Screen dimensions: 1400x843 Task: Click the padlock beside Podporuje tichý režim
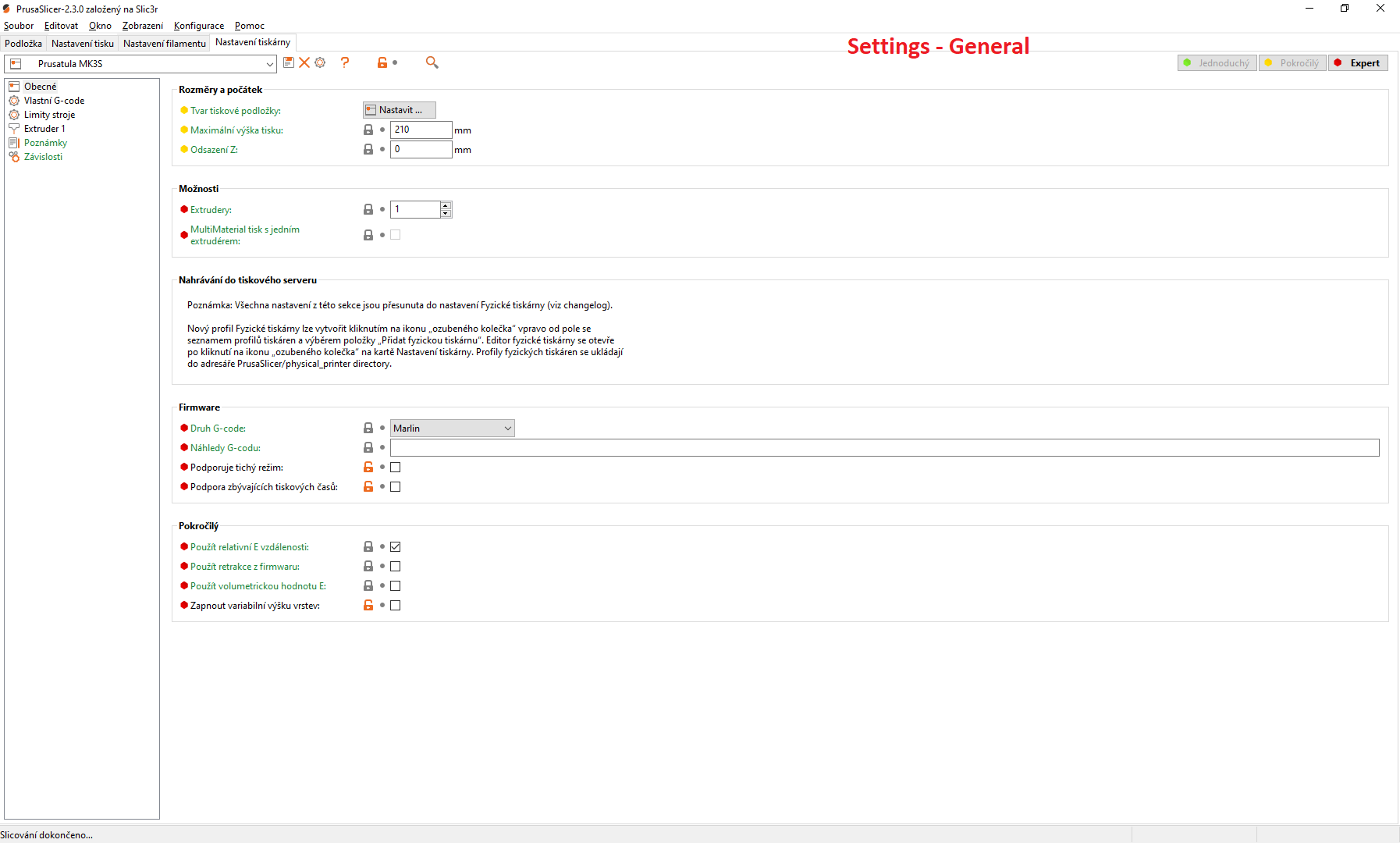368,467
